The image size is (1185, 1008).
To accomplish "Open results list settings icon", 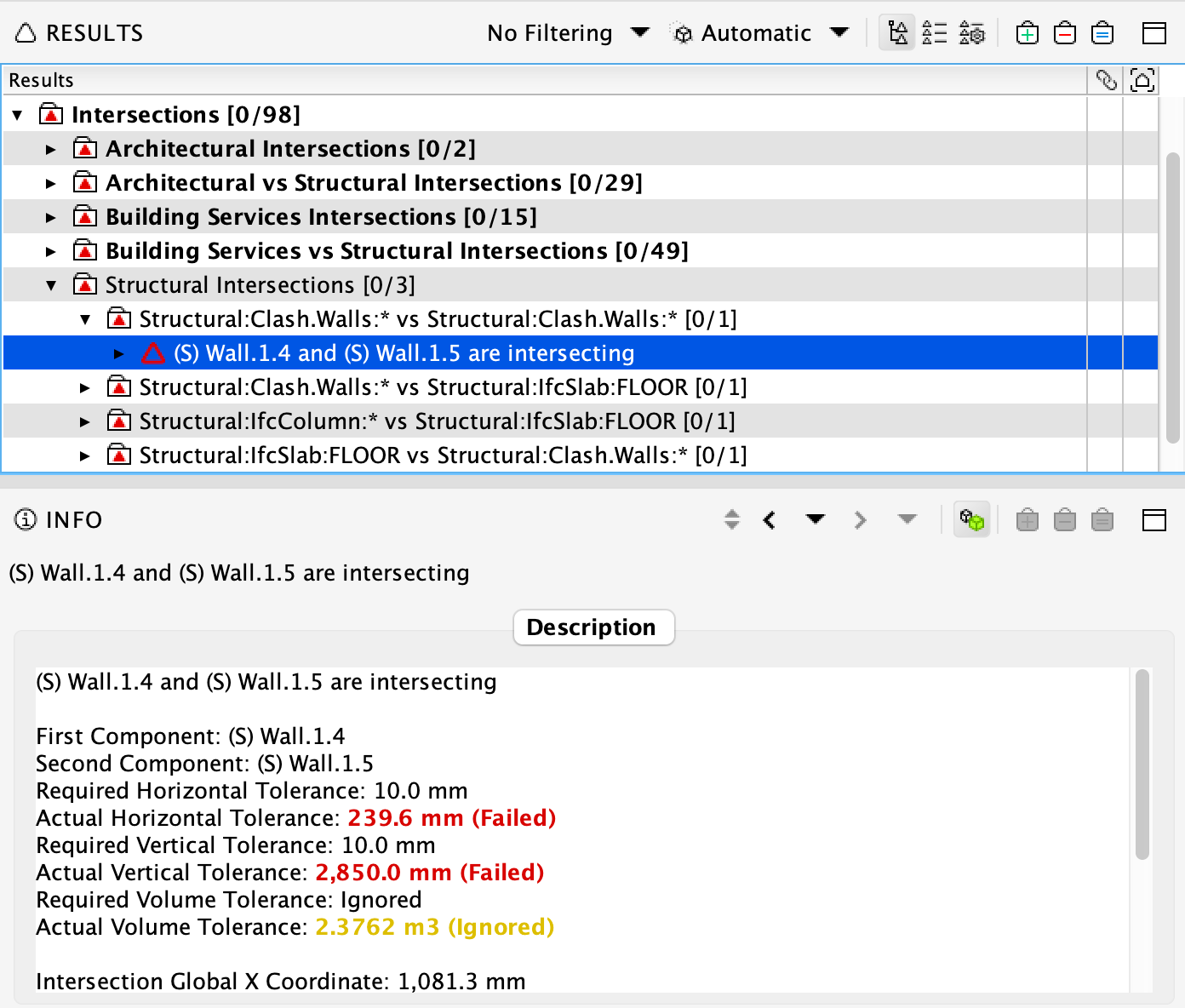I will [x=971, y=33].
